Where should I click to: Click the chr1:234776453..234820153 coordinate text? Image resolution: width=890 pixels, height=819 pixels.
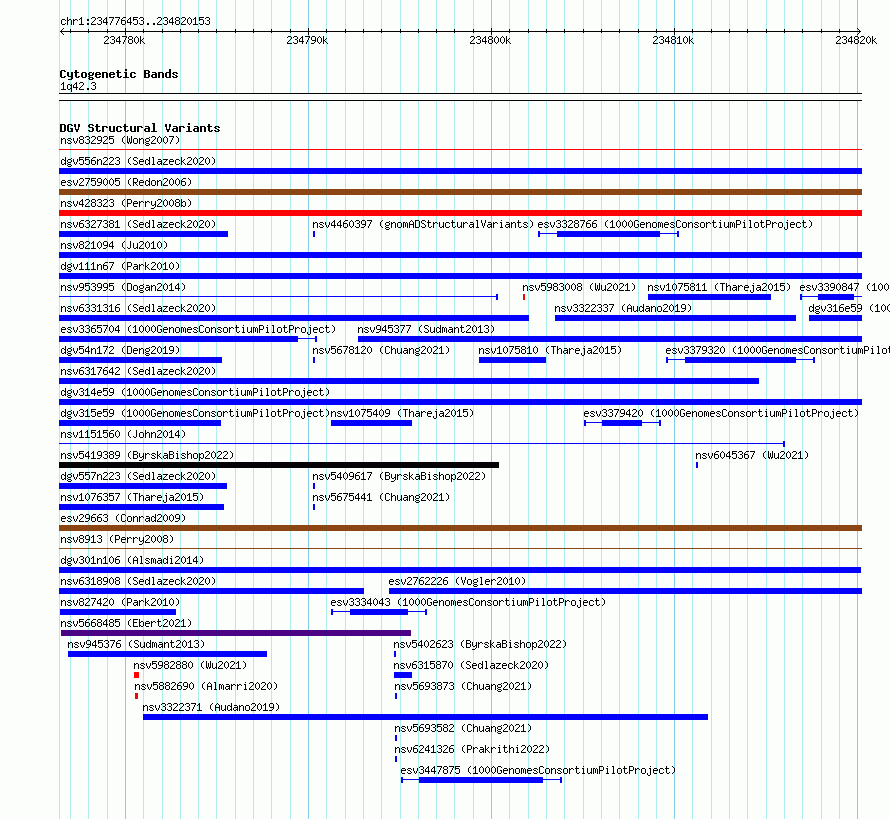(x=135, y=21)
